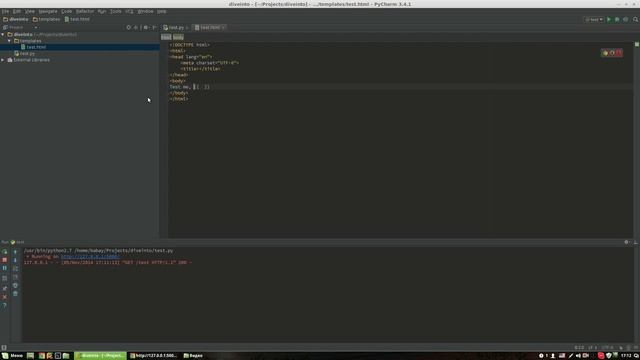This screenshot has height=360, width=640.
Task: Jump down the stack trace arrow in Run panel
Action: click(x=16, y=260)
